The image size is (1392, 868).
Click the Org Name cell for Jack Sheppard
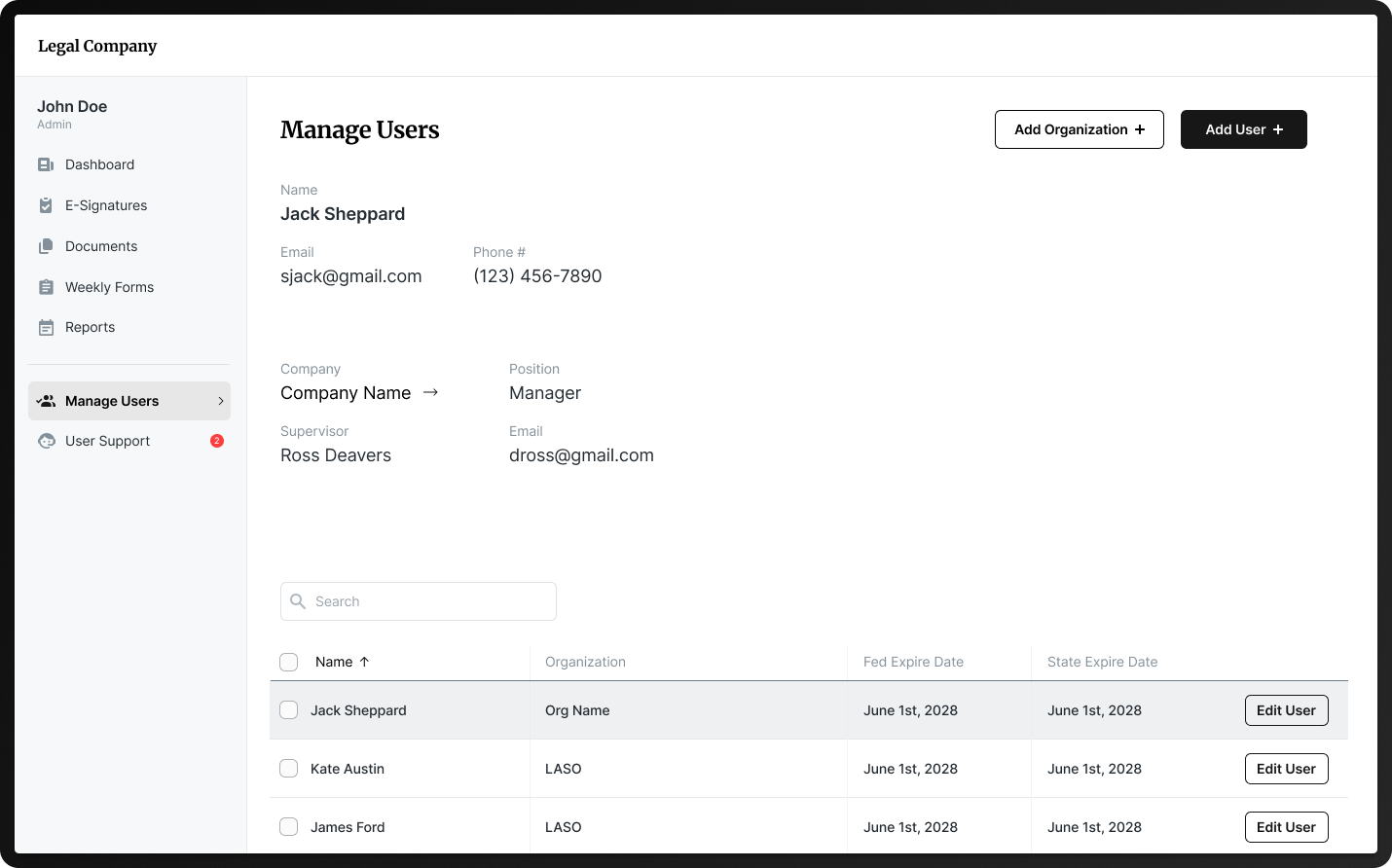577,710
